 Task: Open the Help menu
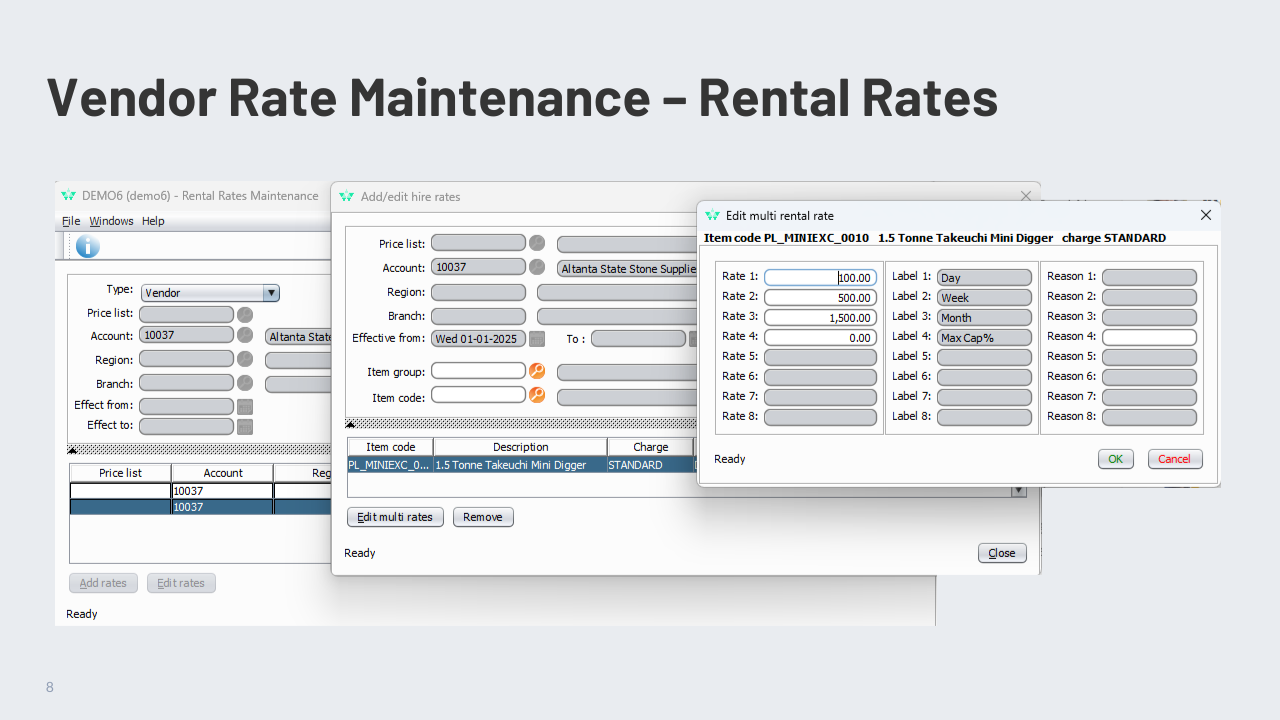click(x=153, y=221)
